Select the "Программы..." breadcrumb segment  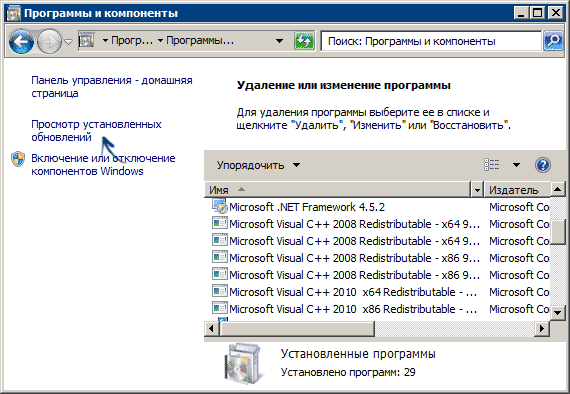coord(200,40)
